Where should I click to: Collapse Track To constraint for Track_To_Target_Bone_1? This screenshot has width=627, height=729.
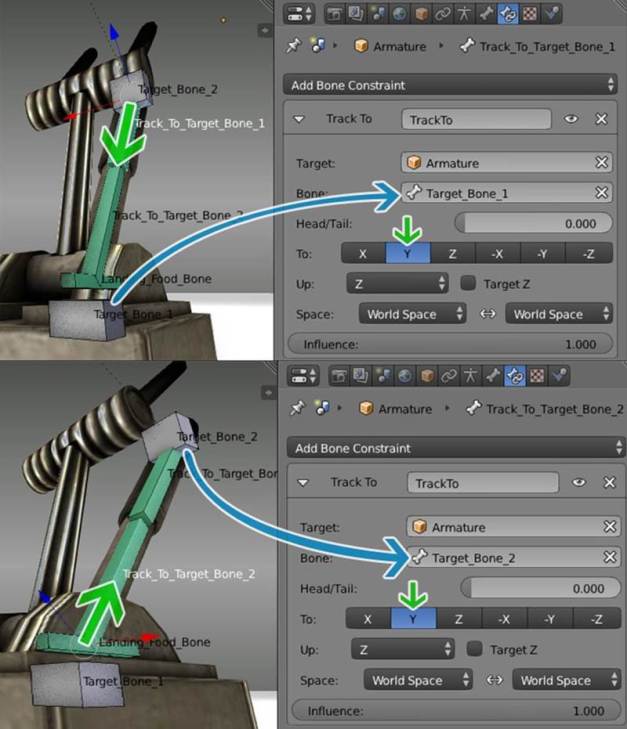tap(299, 119)
